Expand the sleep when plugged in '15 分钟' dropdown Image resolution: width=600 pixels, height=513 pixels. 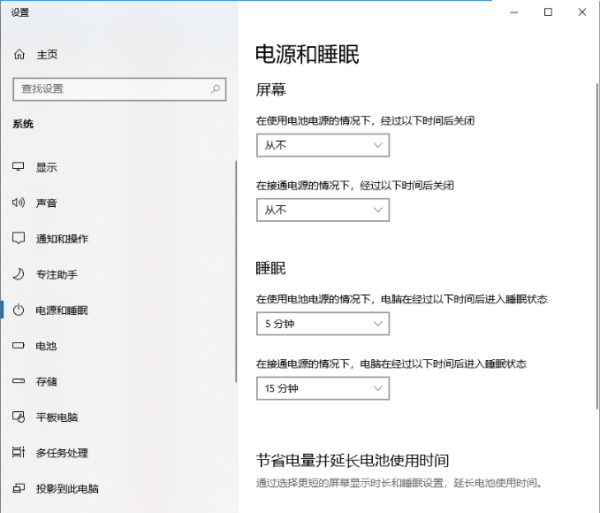coord(322,388)
